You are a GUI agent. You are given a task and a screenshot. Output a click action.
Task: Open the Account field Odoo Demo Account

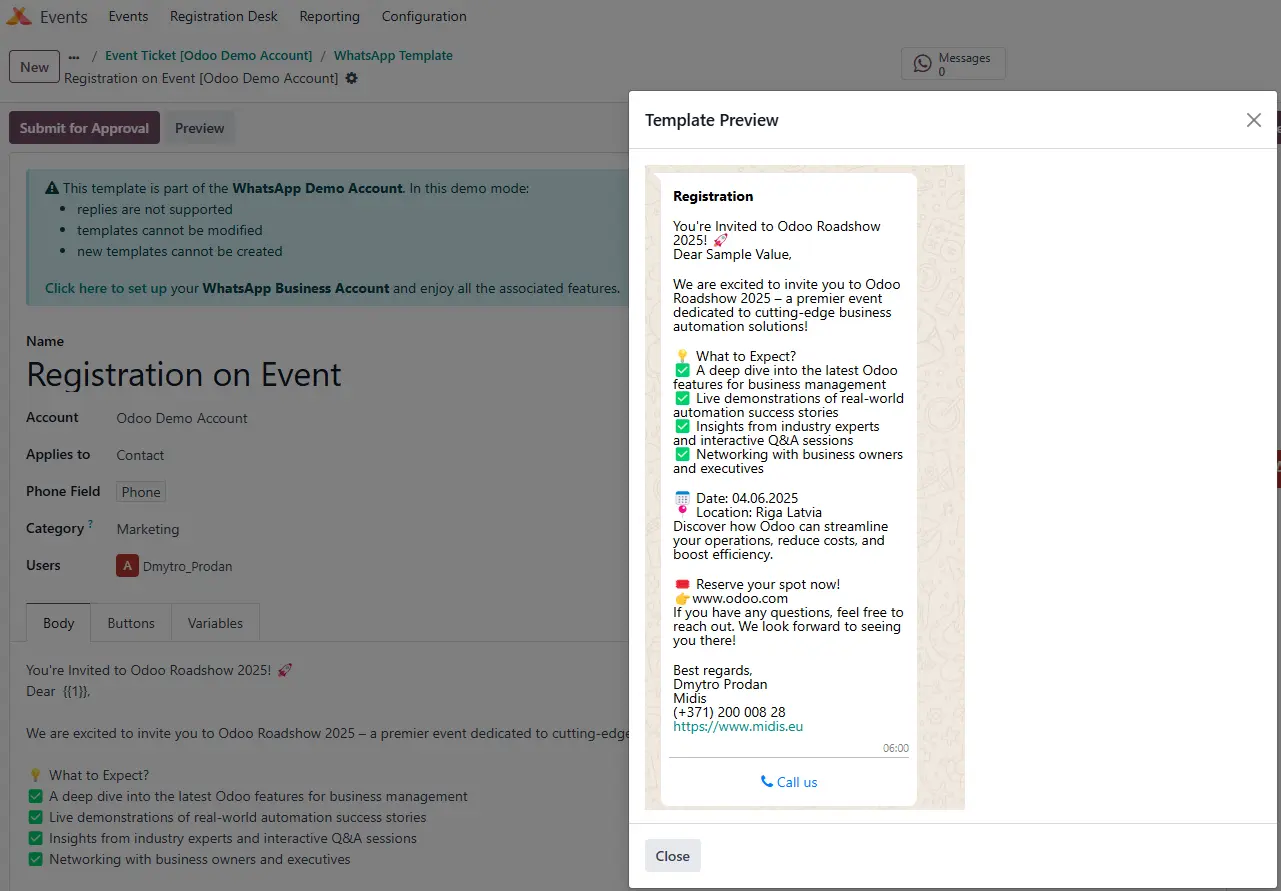point(182,418)
